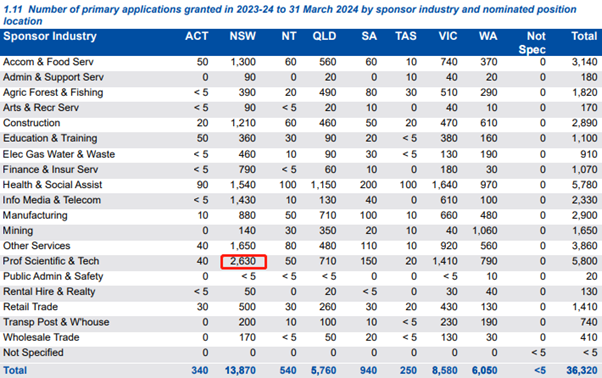Click the WA grand total 6,050
Screen dimensions: 602x378
(485, 371)
